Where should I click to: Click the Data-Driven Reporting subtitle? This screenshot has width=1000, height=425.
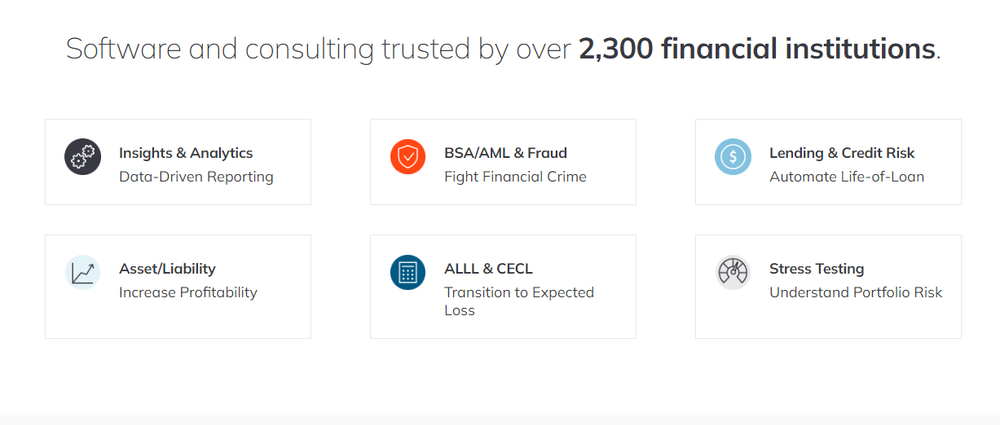[x=196, y=177]
